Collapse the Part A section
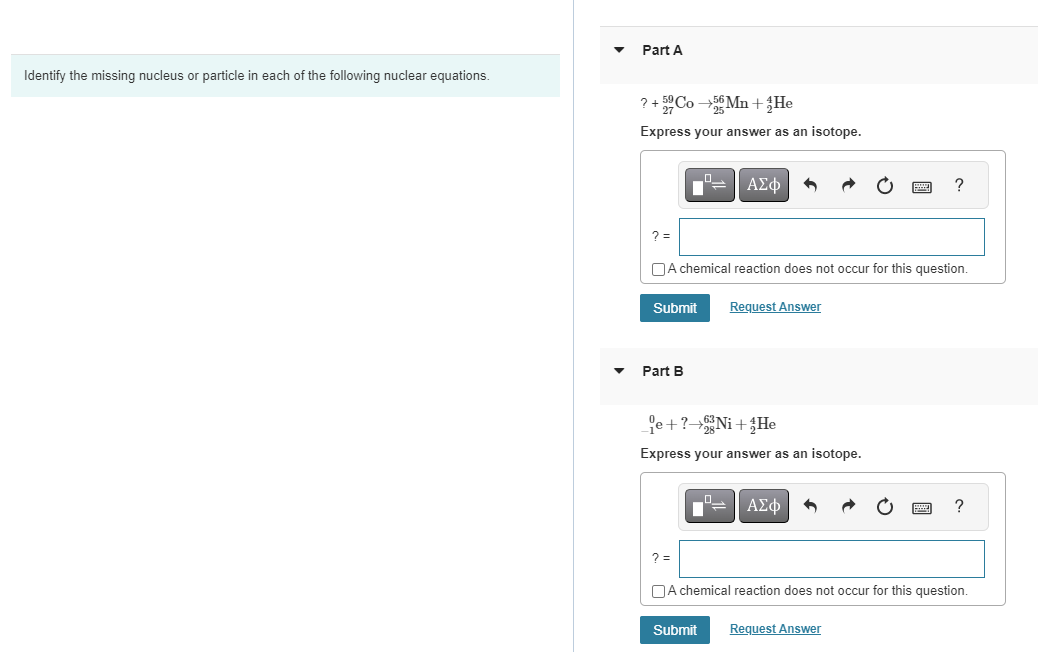This screenshot has height=652, width=1038. point(618,49)
